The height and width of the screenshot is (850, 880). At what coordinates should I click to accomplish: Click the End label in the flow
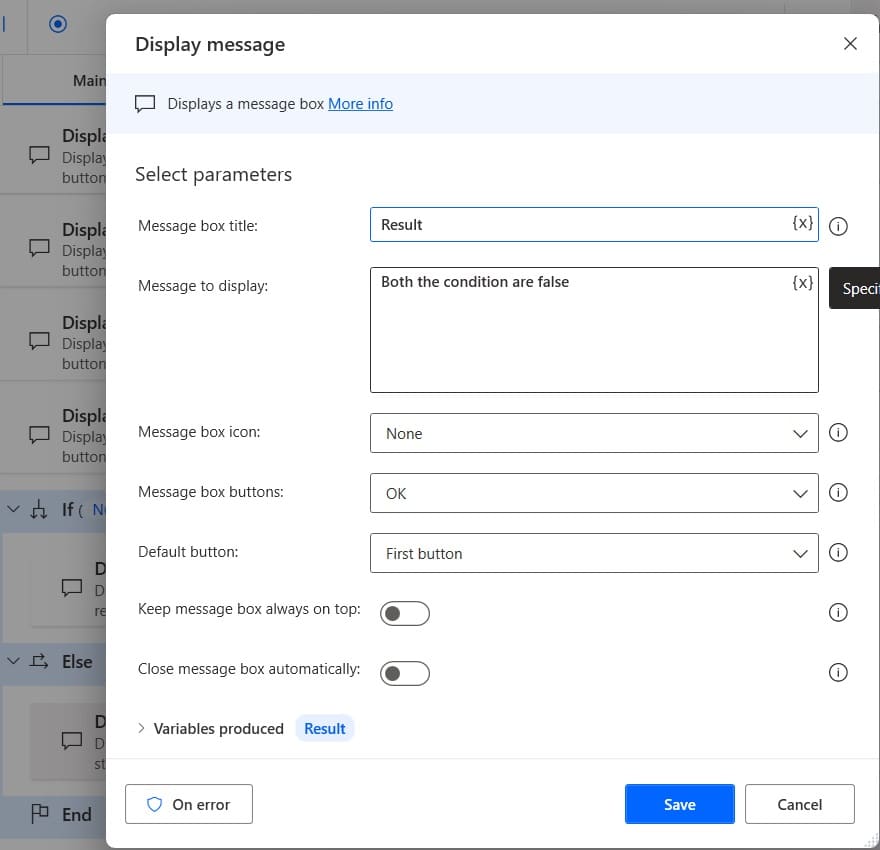click(x=76, y=814)
